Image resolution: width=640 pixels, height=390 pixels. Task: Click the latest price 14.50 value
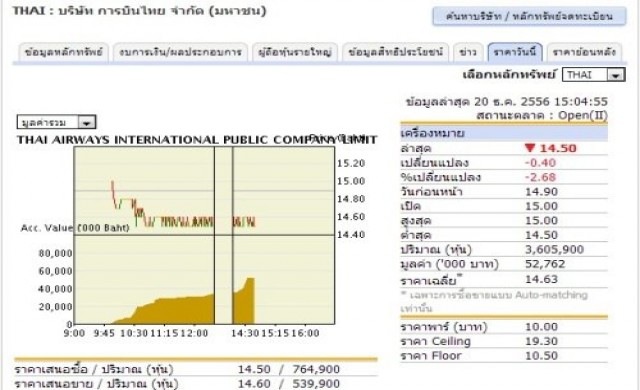[558, 148]
